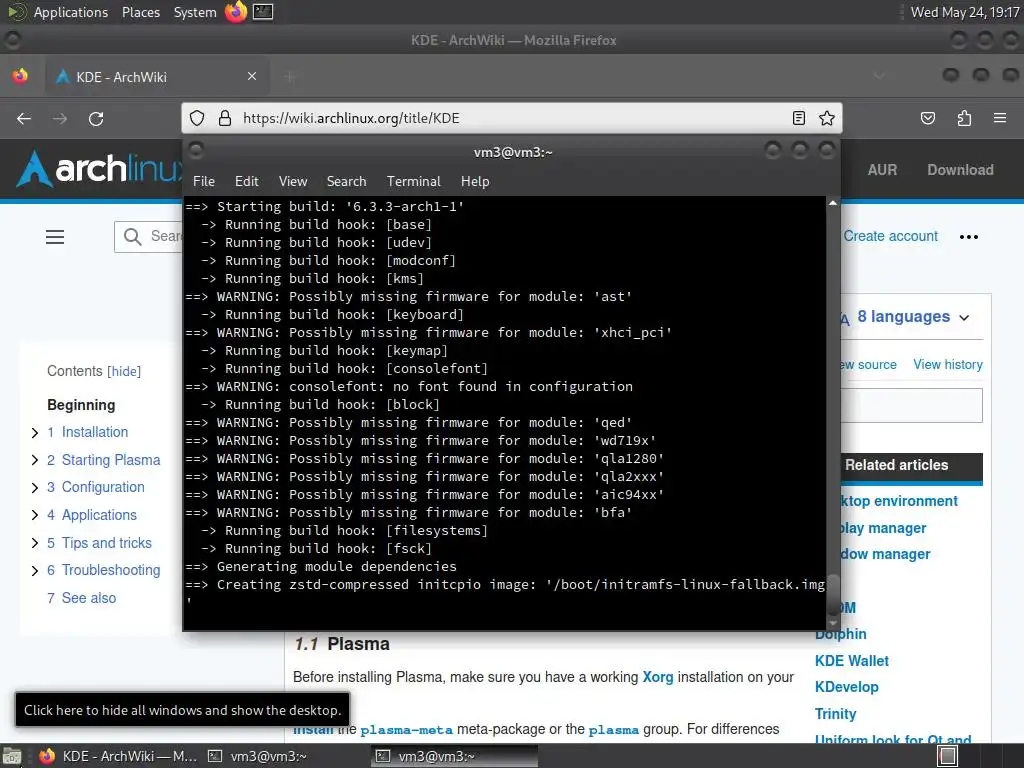Open the terminal Search menu
Screen dimensions: 1024x768
pos(346,181)
